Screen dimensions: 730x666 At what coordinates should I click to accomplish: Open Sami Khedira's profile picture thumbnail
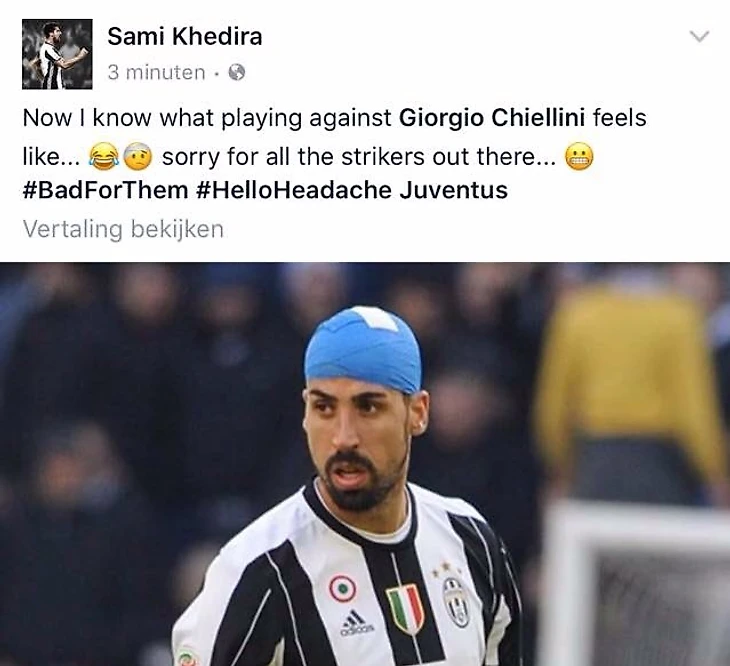57,54
